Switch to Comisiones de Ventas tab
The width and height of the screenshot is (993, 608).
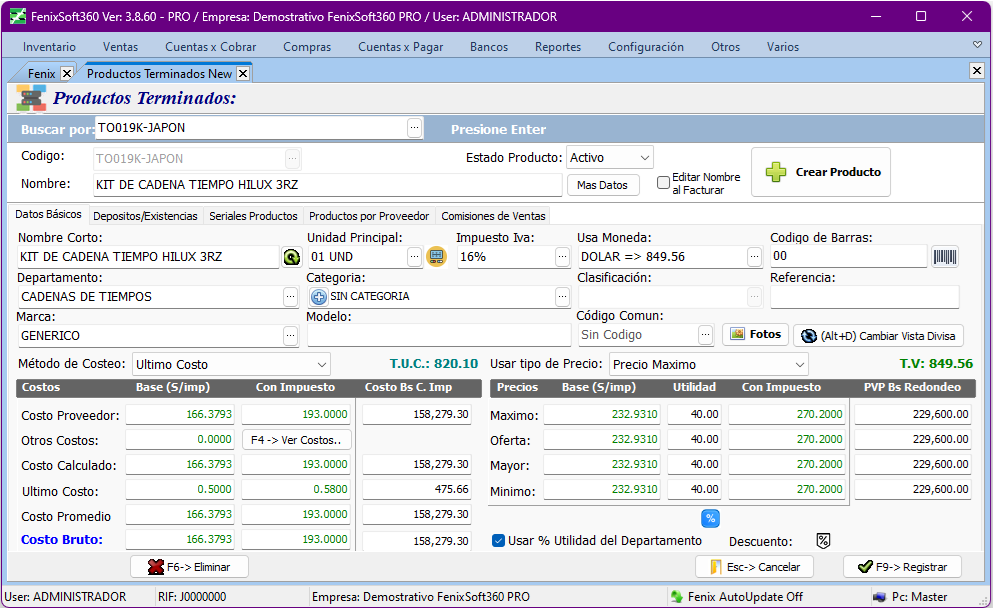tap(493, 216)
